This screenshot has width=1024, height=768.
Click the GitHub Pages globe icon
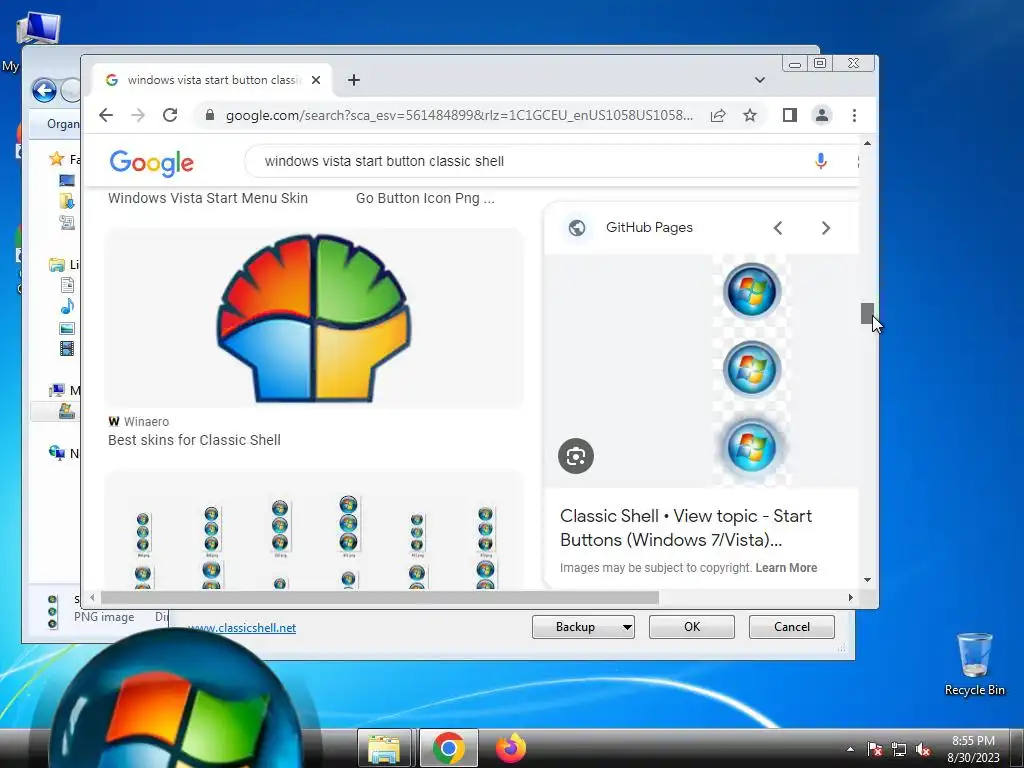coord(577,228)
